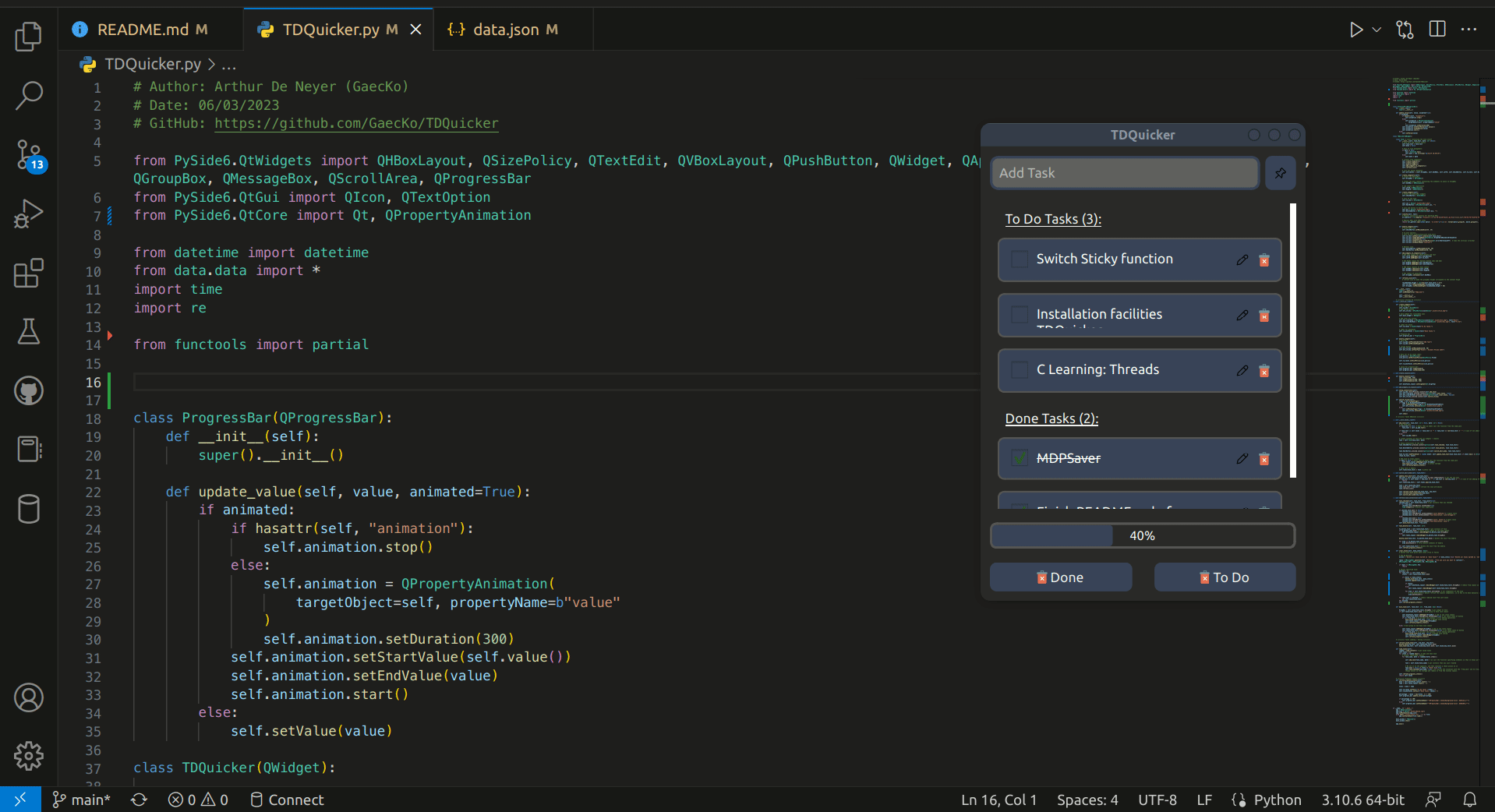Change indentation via Spaces: 4
1495x812 pixels.
click(1087, 800)
